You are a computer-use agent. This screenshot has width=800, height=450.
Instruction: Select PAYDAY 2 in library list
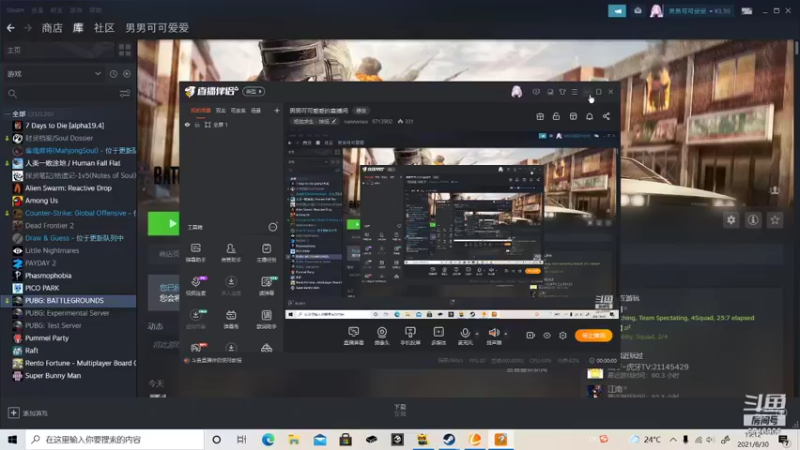pyautogui.click(x=40, y=263)
